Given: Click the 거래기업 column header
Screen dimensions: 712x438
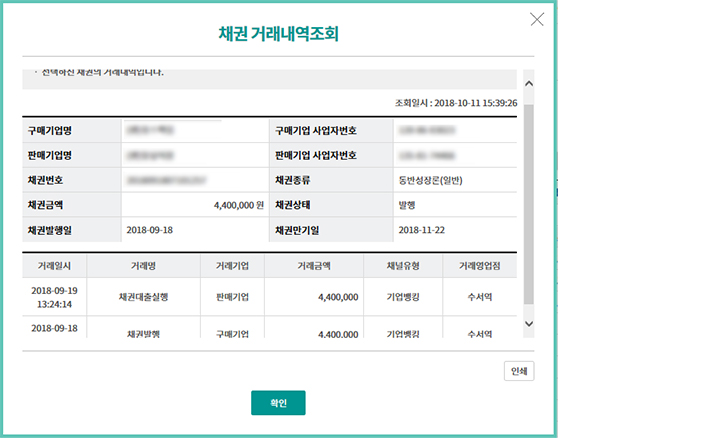Looking at the screenshot, I should 231,267.
